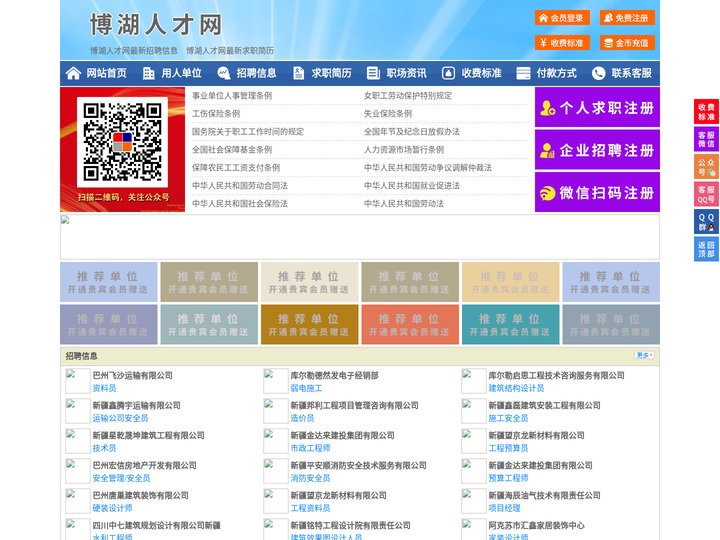The height and width of the screenshot is (540, 720).
Task: Click the card icon beside 付款方式
Action: click(523, 73)
